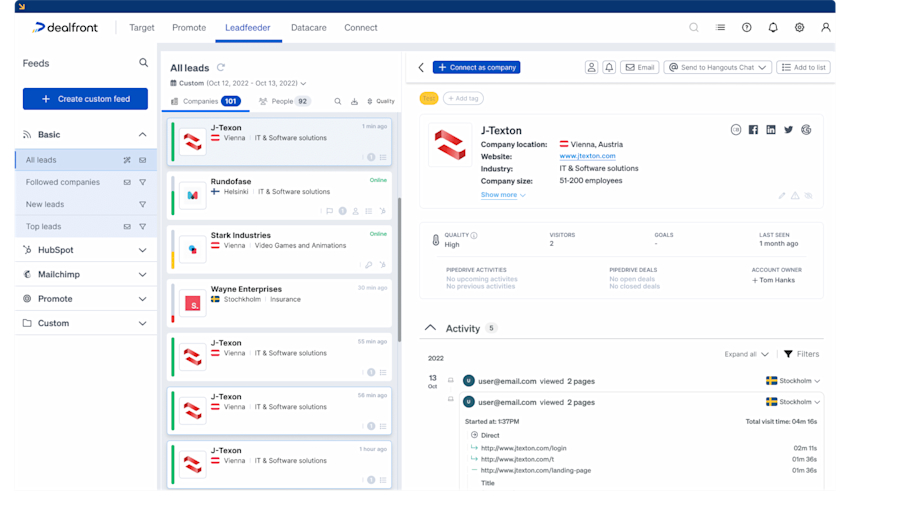Go back using the left arrow
900x522 pixels.
coord(421,68)
